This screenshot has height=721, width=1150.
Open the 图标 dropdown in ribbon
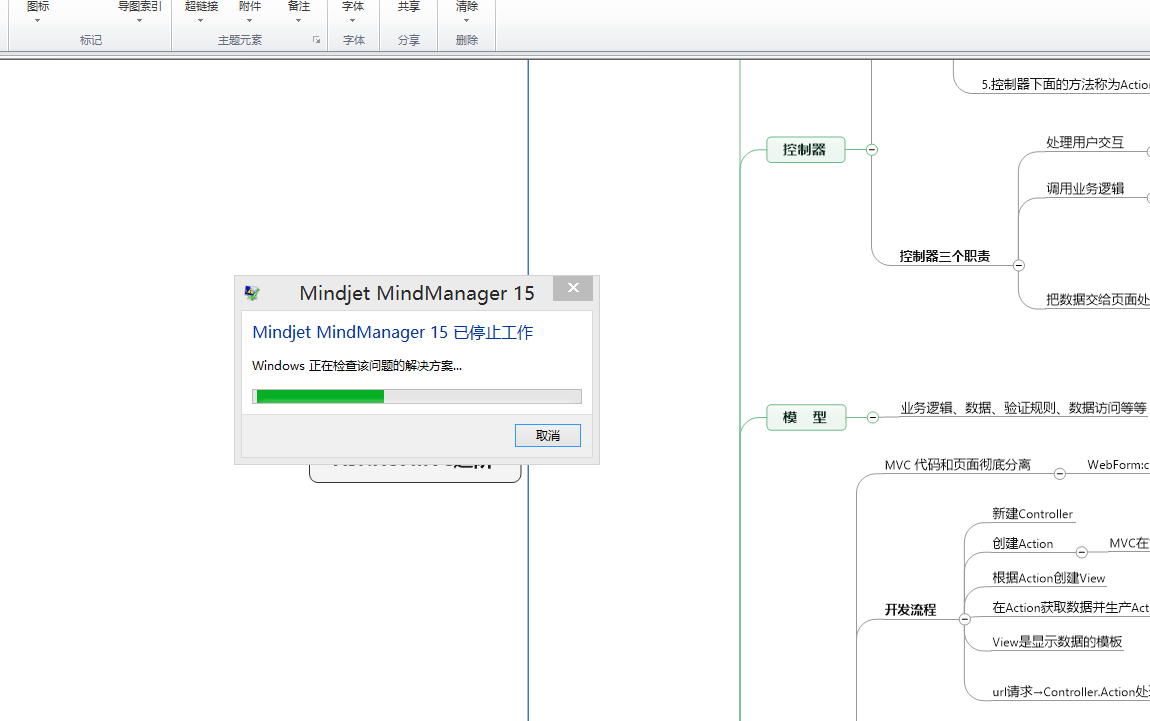[x=37, y=10]
